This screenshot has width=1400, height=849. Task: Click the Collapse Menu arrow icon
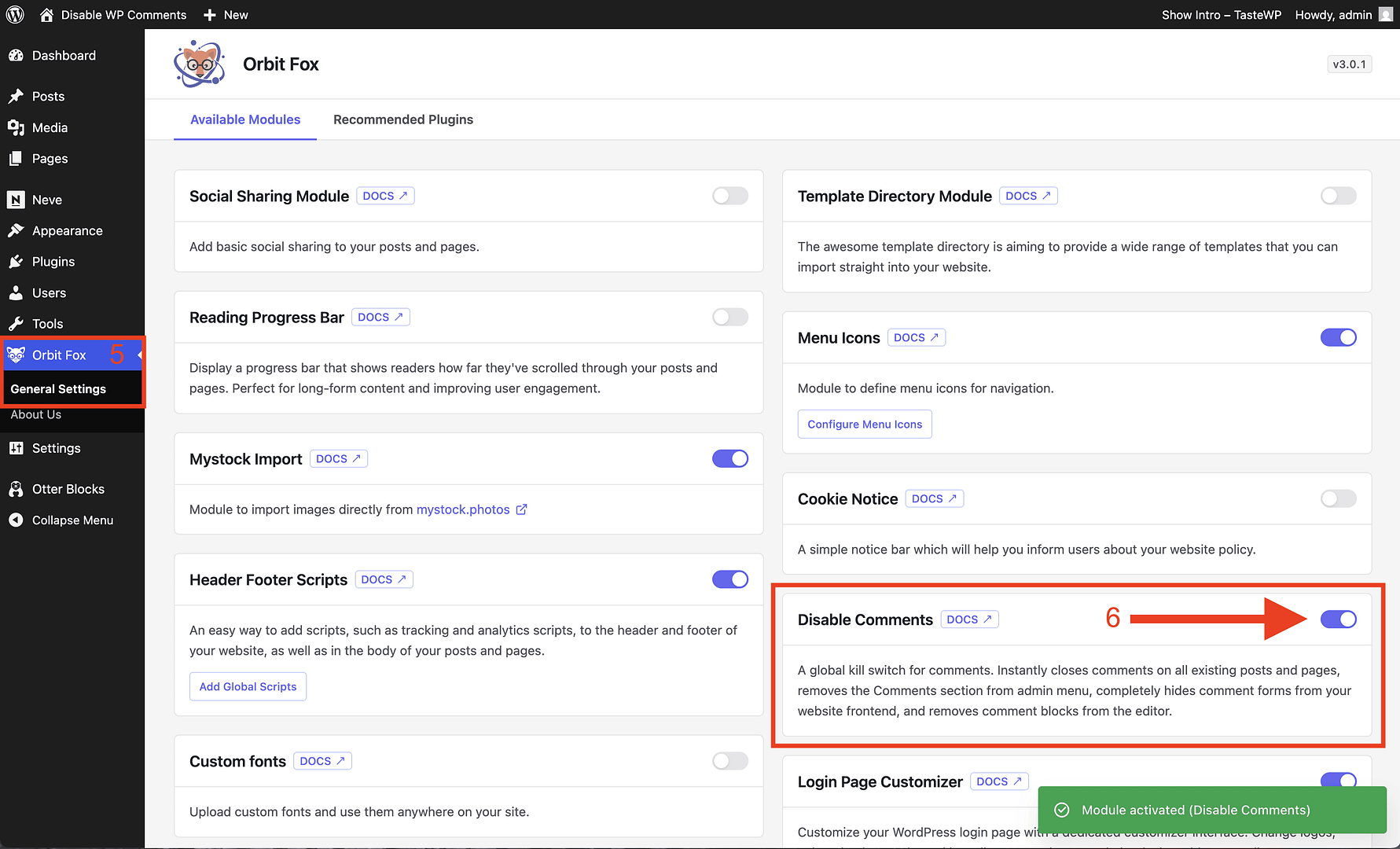click(x=16, y=520)
